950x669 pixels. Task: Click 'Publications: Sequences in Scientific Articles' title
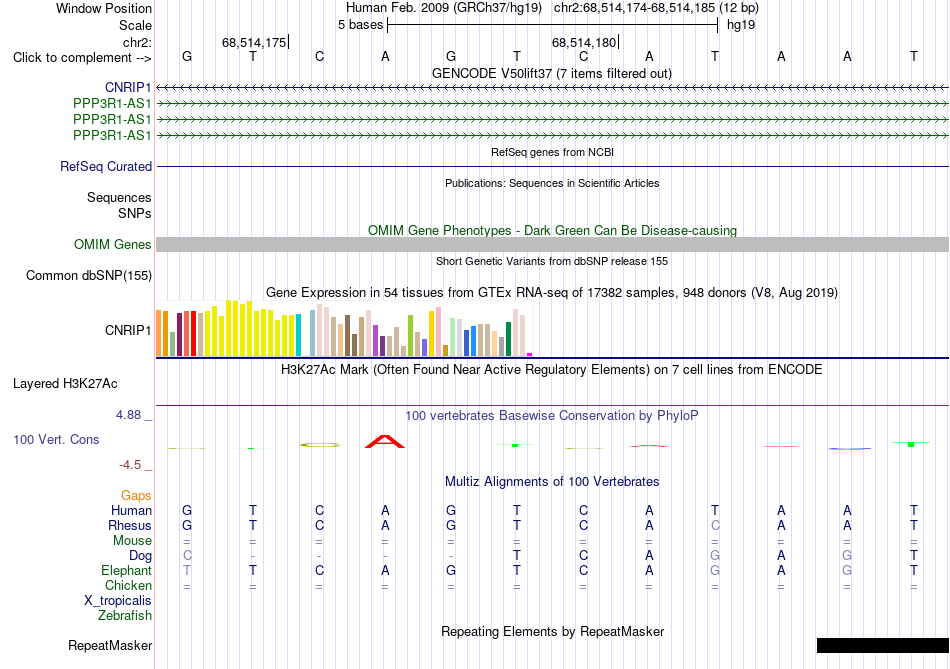[x=552, y=183]
